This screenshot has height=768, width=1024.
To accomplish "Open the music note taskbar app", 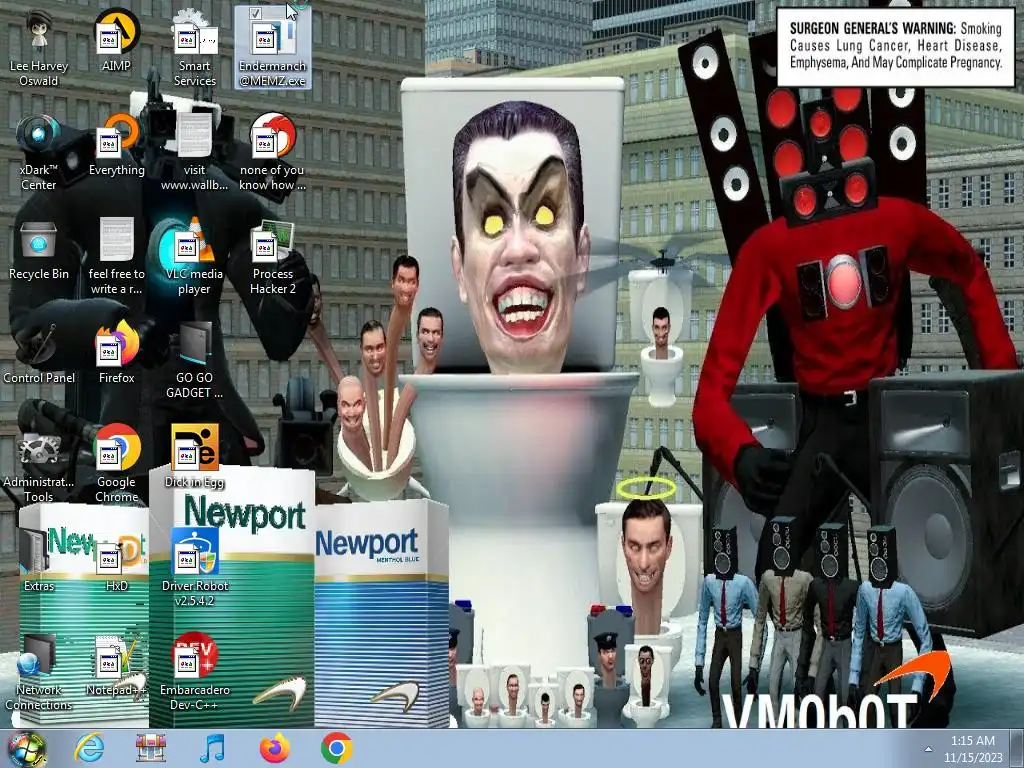I will tap(212, 748).
